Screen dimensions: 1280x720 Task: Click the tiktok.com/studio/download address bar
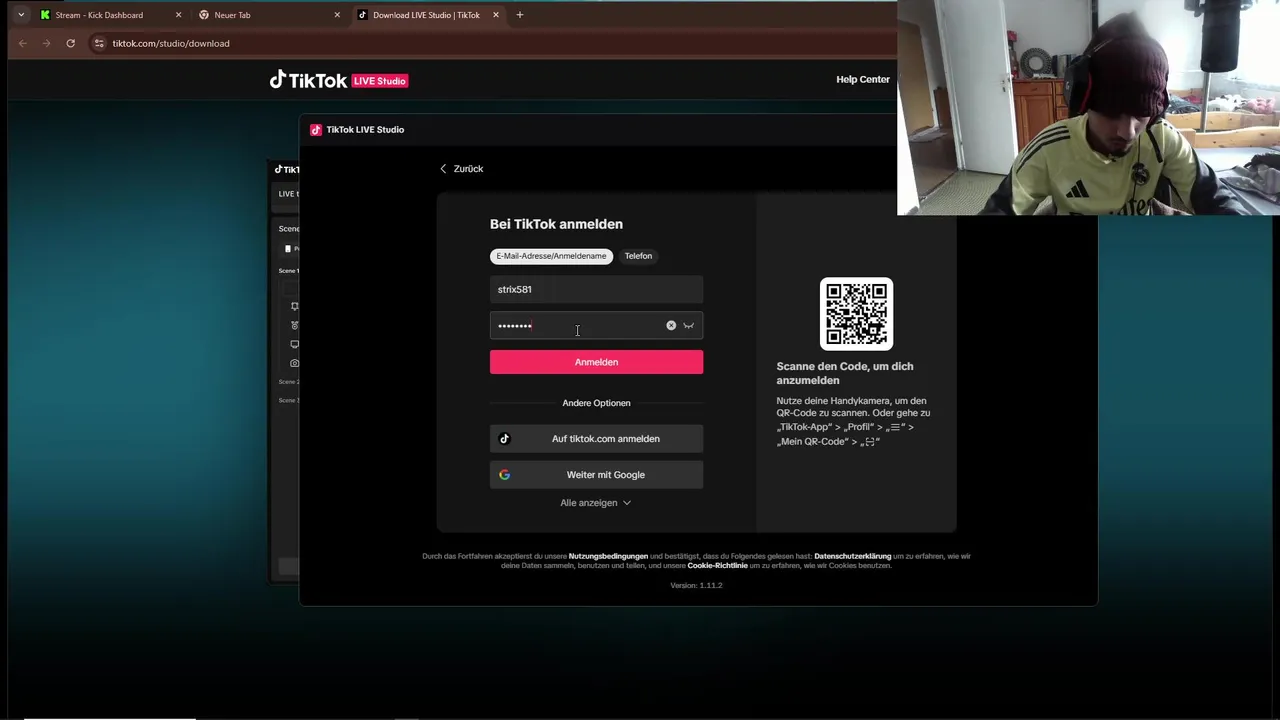(171, 43)
